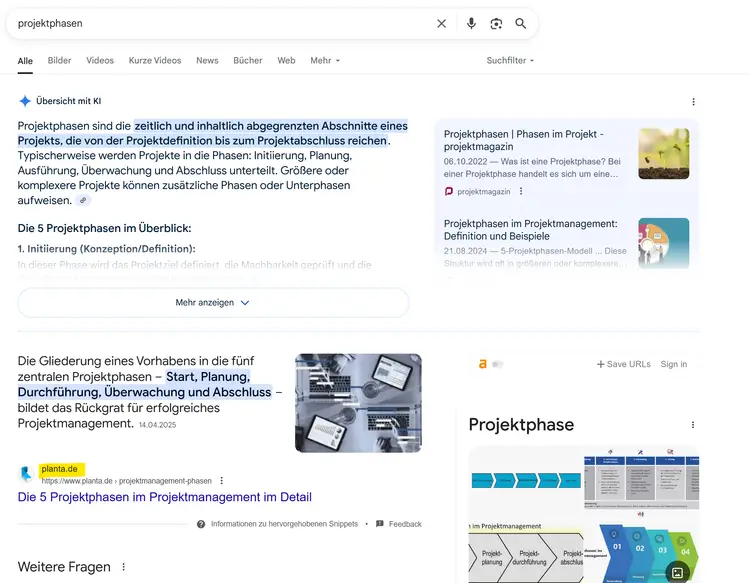750x583 pixels.
Task: Switch to the Bilder tab
Action: pos(59,61)
